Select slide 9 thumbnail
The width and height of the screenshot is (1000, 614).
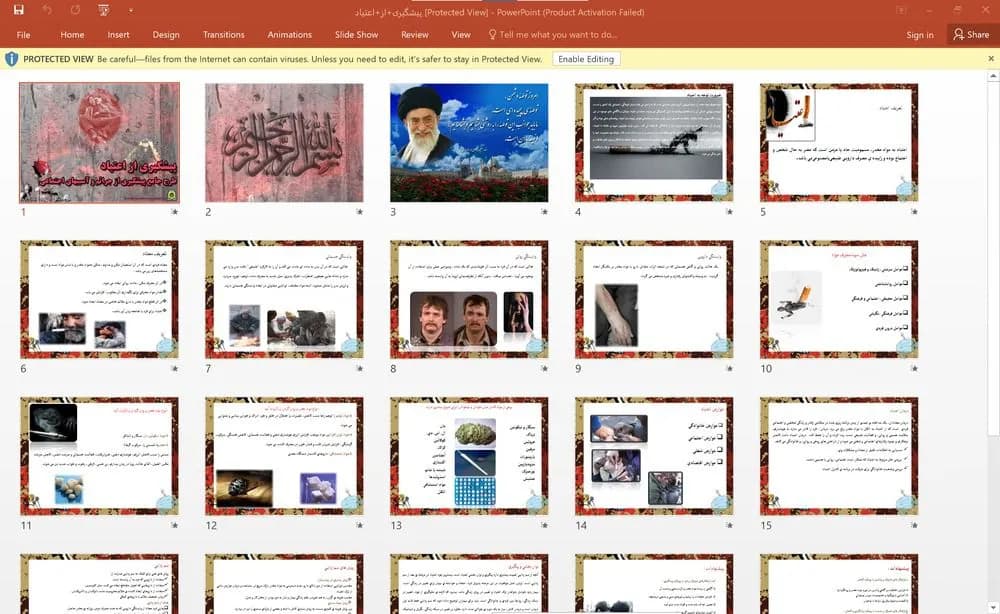pyautogui.click(x=654, y=300)
